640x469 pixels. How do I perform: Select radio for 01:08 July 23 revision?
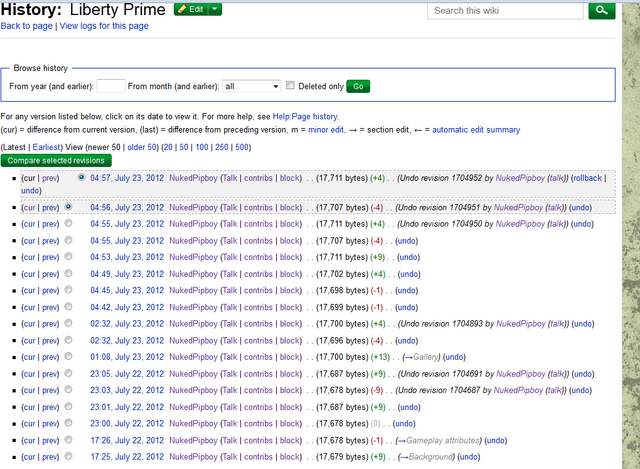(x=68, y=356)
